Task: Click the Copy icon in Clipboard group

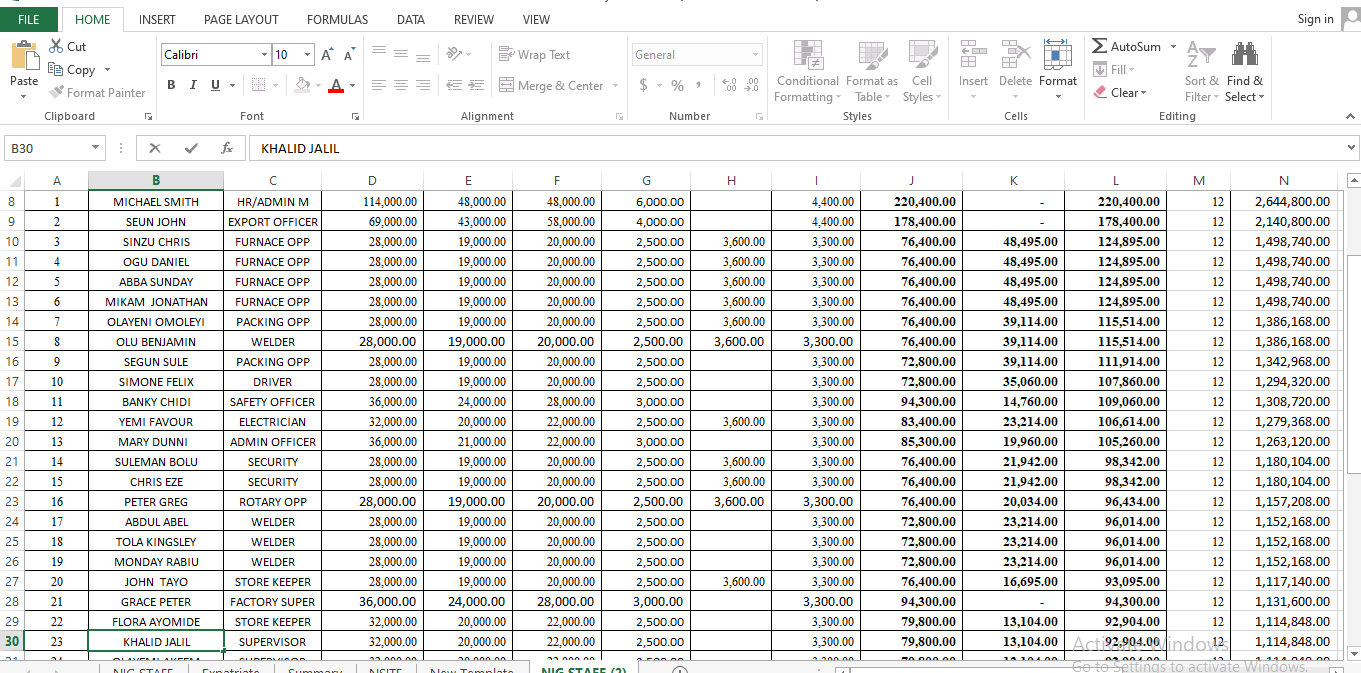Action: click(x=56, y=70)
